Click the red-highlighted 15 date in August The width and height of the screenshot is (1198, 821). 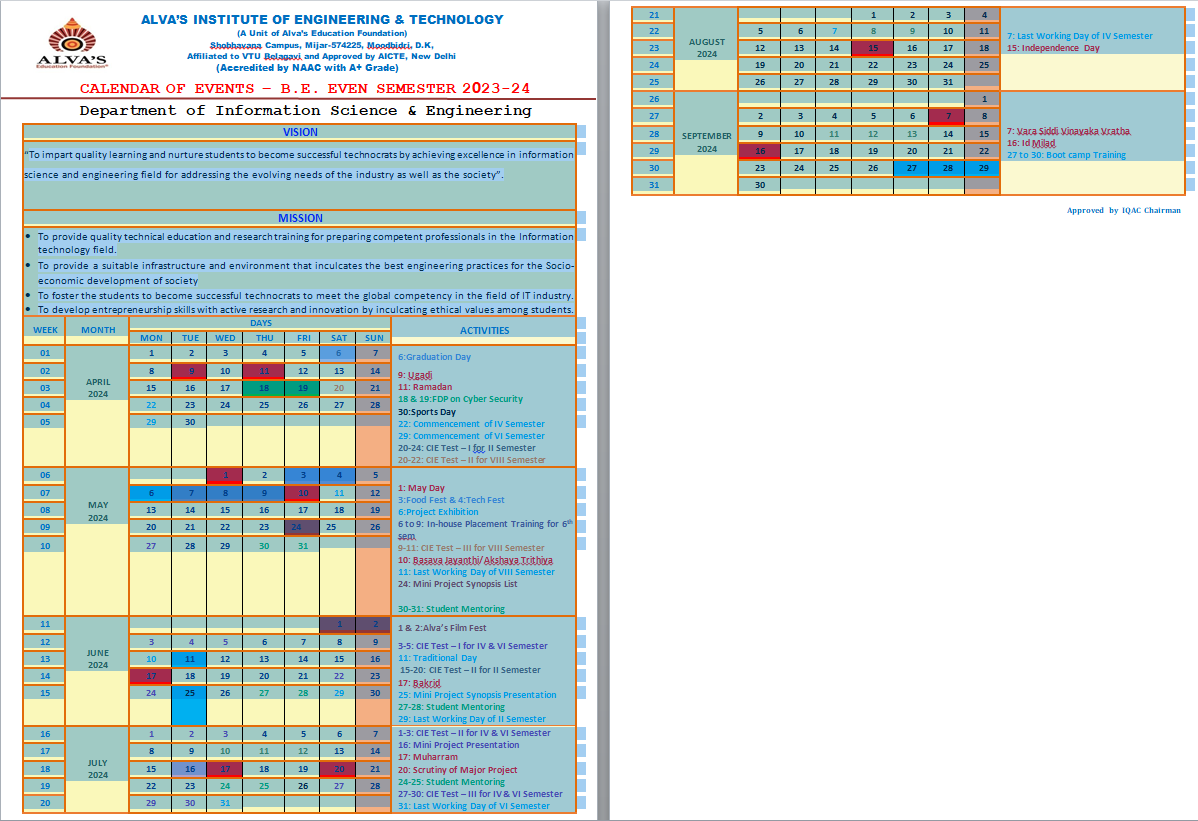[873, 48]
